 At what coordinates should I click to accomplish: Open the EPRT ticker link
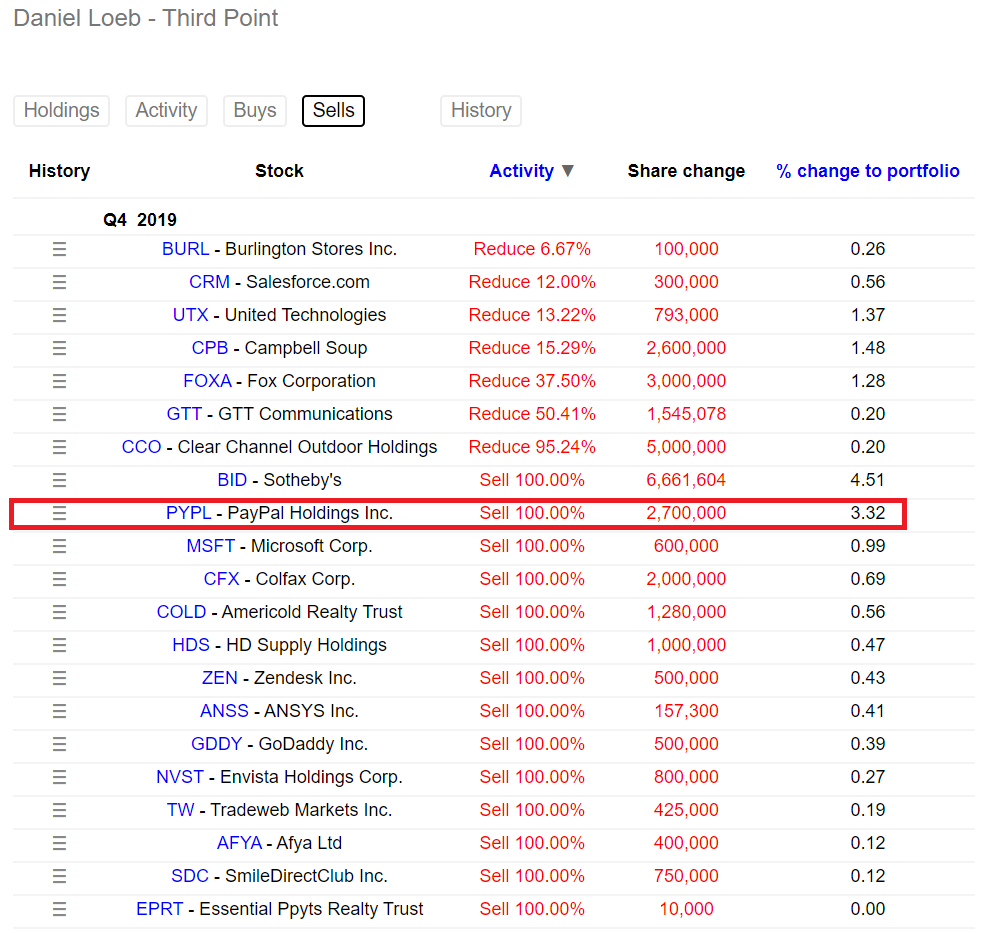(x=160, y=909)
